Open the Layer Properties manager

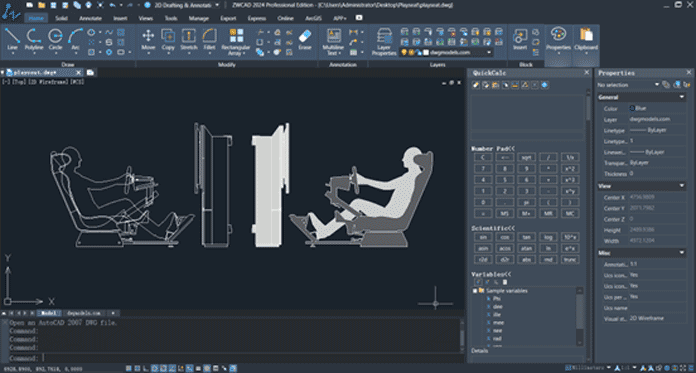[x=384, y=41]
